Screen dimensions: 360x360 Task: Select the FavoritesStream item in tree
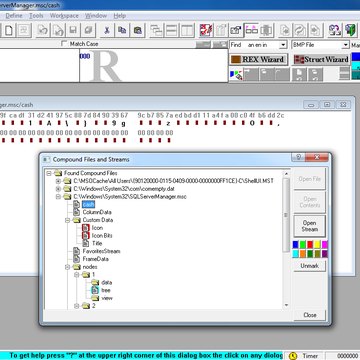click(x=101, y=251)
